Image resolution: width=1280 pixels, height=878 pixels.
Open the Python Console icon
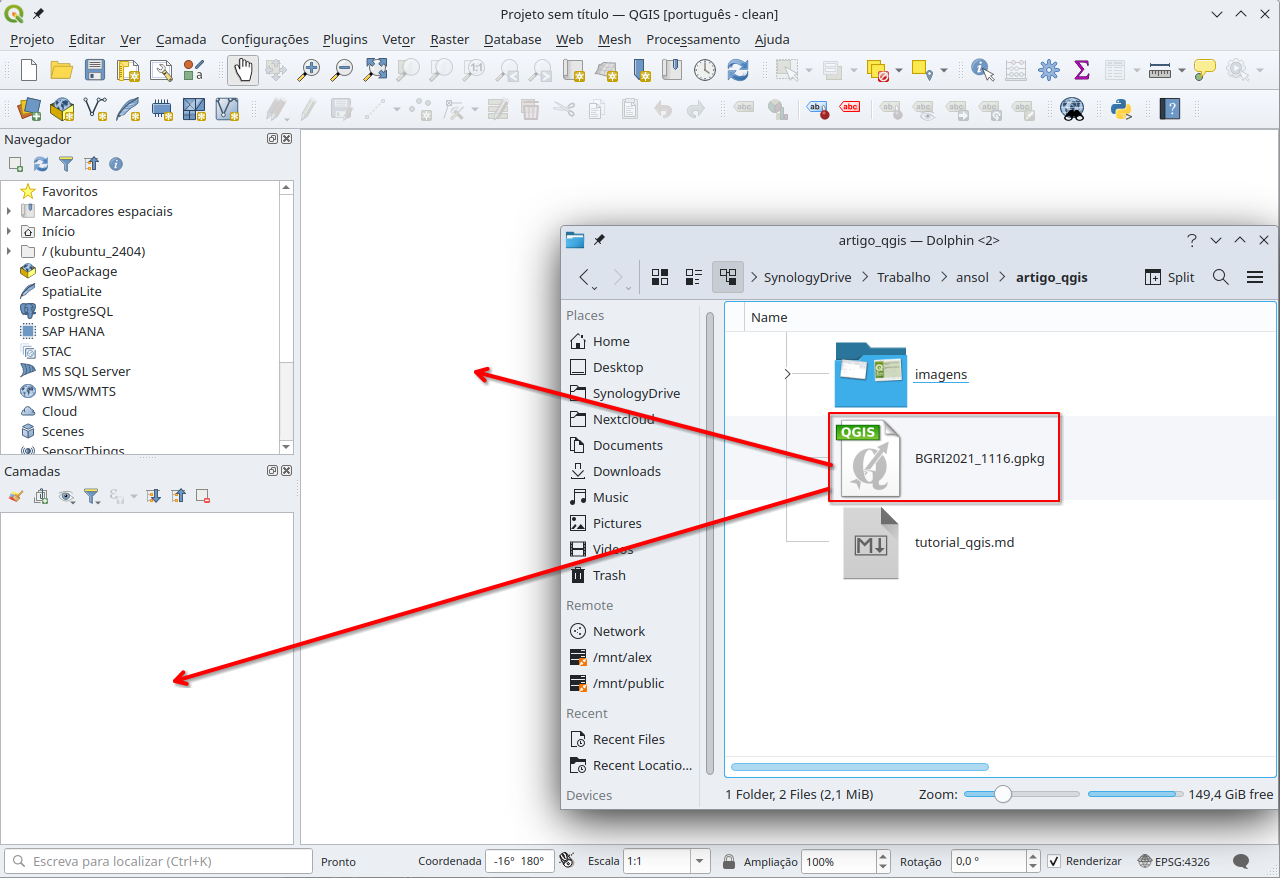[x=1121, y=108]
